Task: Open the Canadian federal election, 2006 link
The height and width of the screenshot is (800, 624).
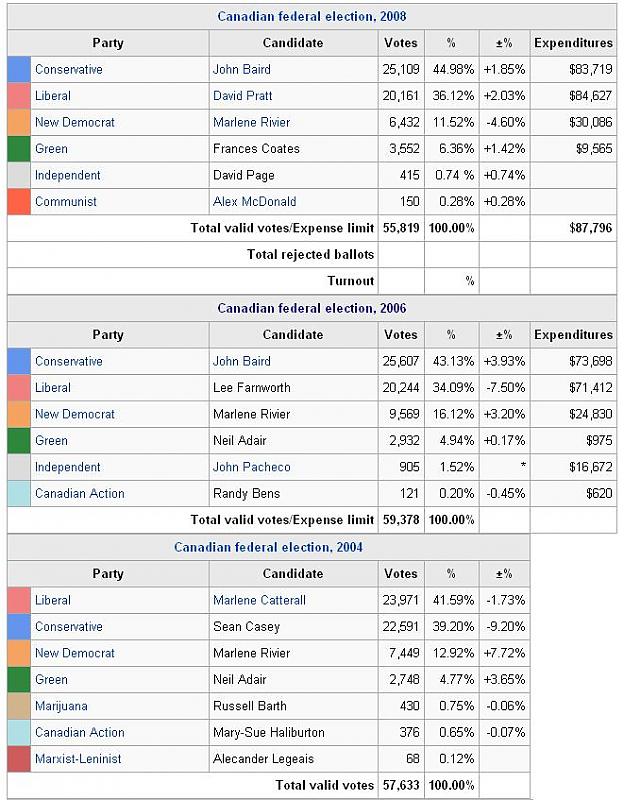Action: [x=311, y=308]
